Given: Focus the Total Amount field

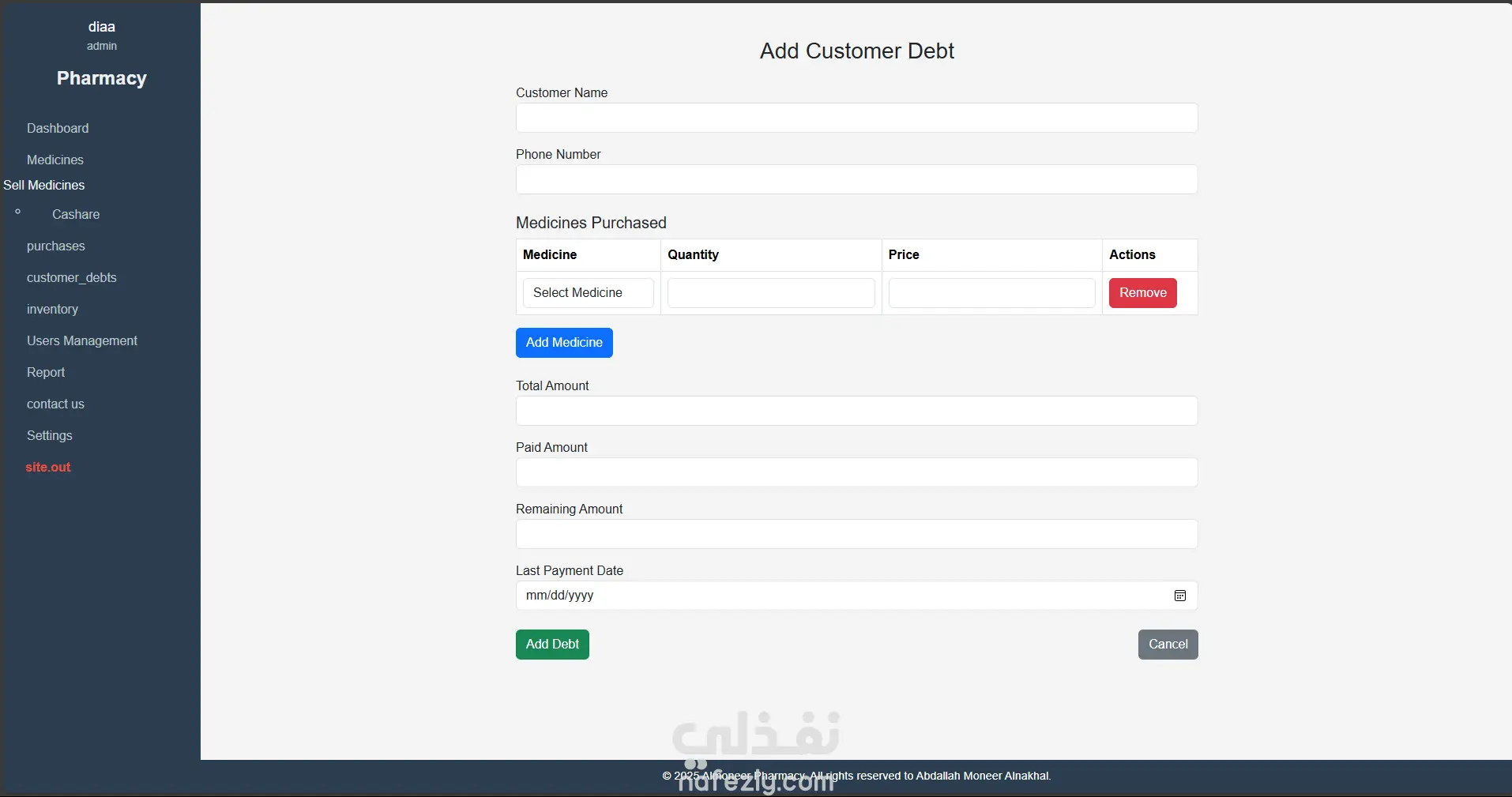Looking at the screenshot, I should click(x=856, y=411).
